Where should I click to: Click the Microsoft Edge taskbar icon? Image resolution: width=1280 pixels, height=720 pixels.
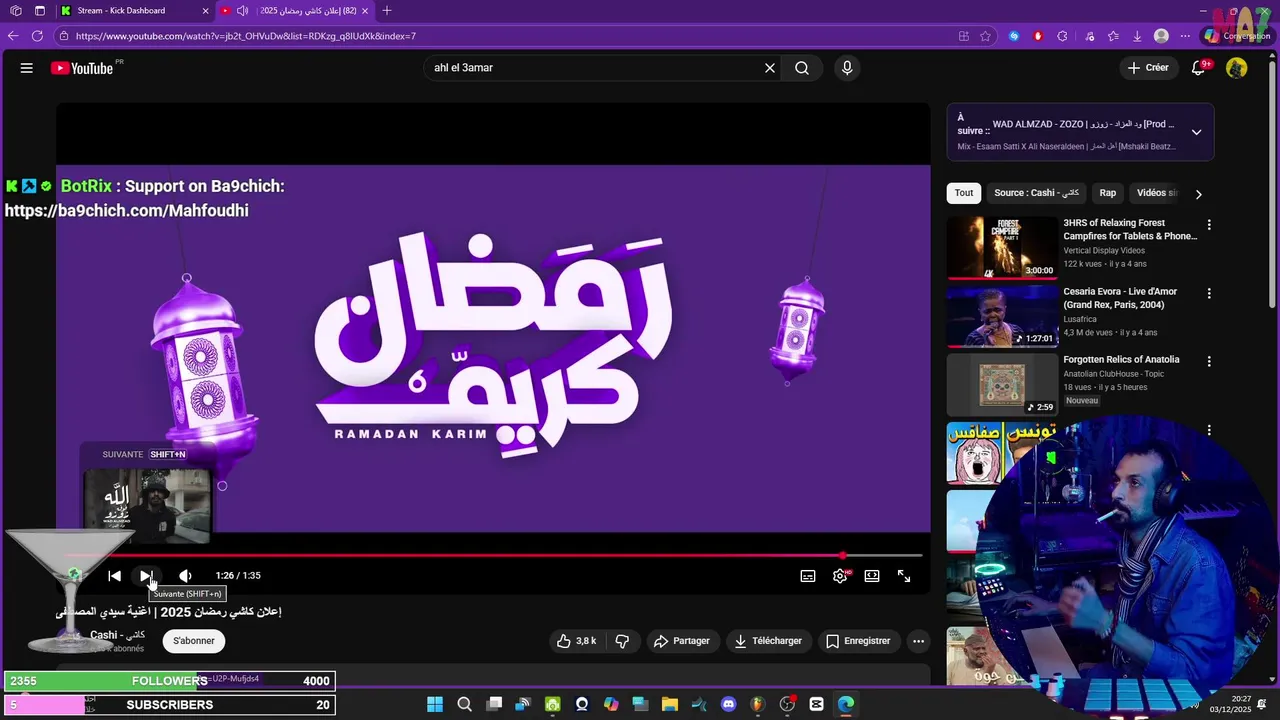pos(846,704)
